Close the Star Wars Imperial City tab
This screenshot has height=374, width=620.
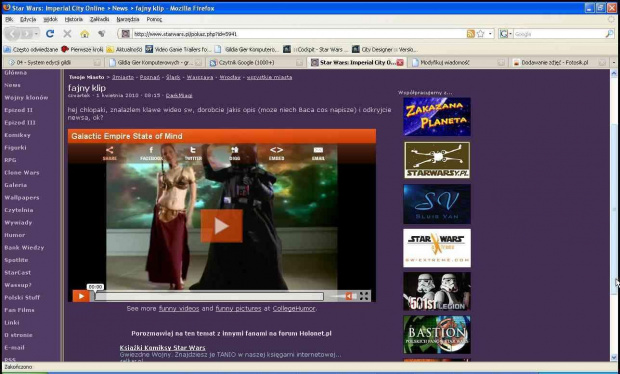click(x=400, y=62)
